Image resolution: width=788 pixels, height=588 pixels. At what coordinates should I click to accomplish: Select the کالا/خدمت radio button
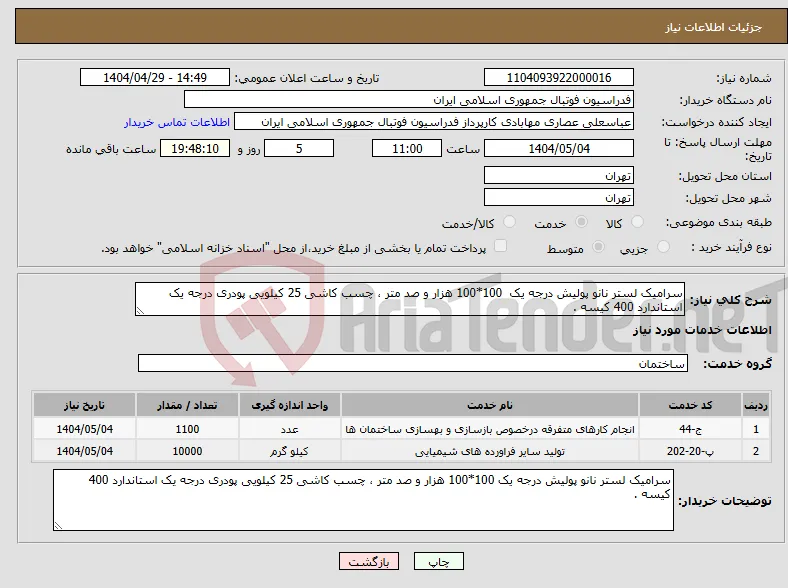510,222
